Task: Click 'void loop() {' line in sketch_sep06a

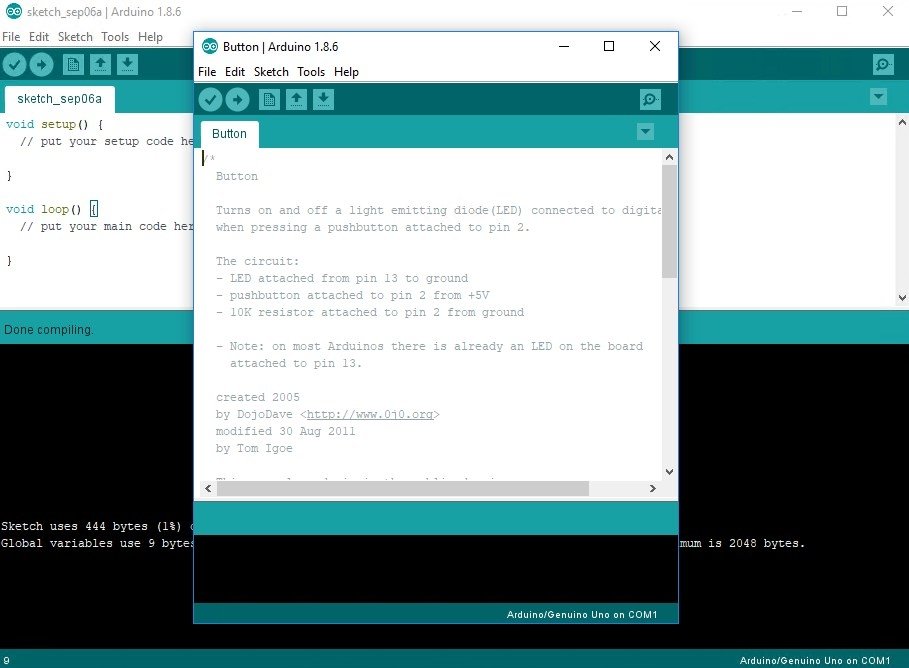Action: click(52, 209)
